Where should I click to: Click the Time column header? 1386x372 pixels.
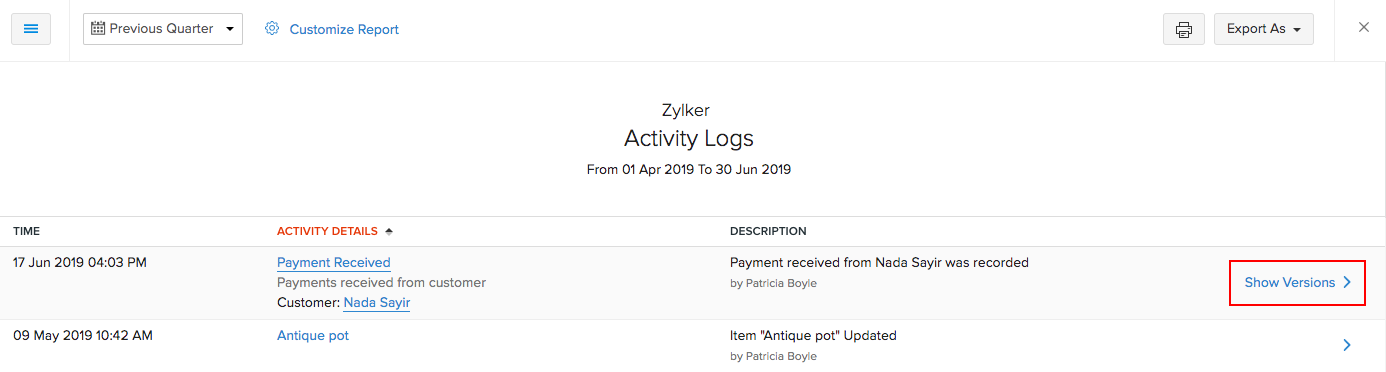point(27,231)
